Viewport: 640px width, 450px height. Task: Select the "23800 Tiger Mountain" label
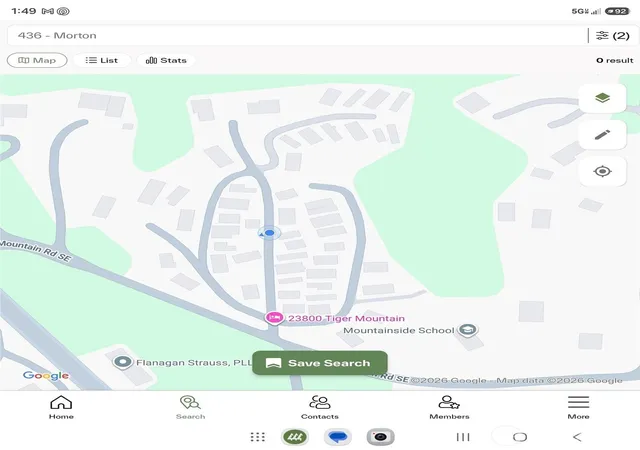(347, 318)
